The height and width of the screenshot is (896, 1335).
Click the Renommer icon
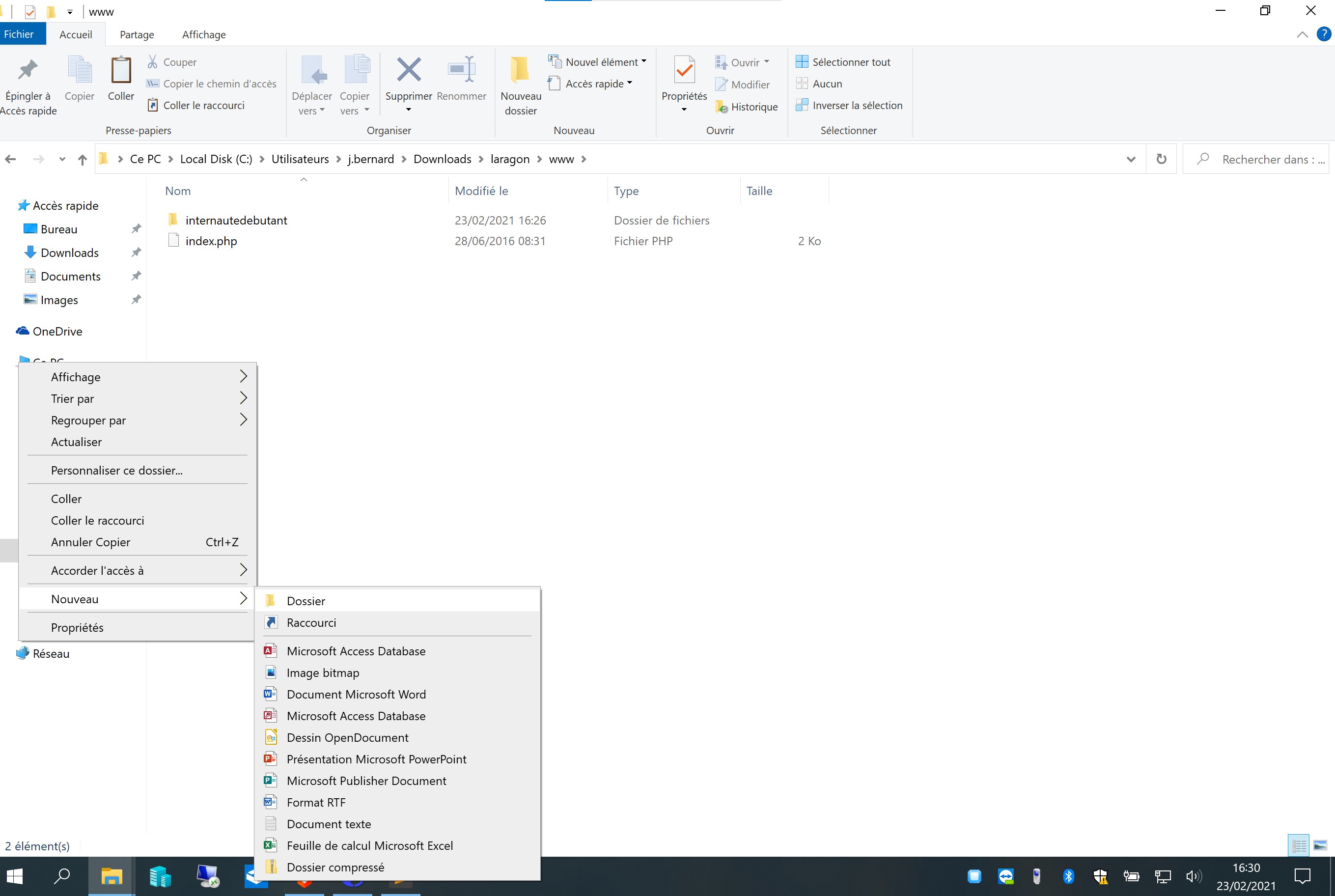(462, 70)
